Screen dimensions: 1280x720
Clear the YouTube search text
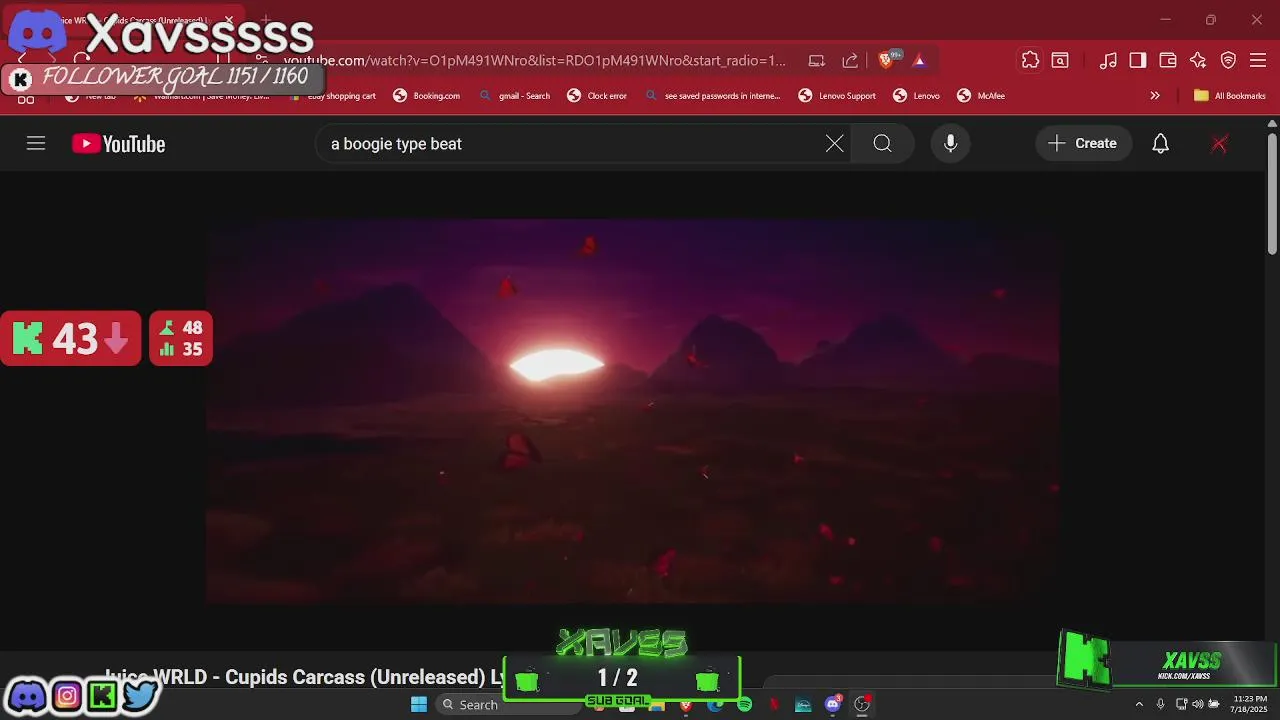pyautogui.click(x=834, y=144)
